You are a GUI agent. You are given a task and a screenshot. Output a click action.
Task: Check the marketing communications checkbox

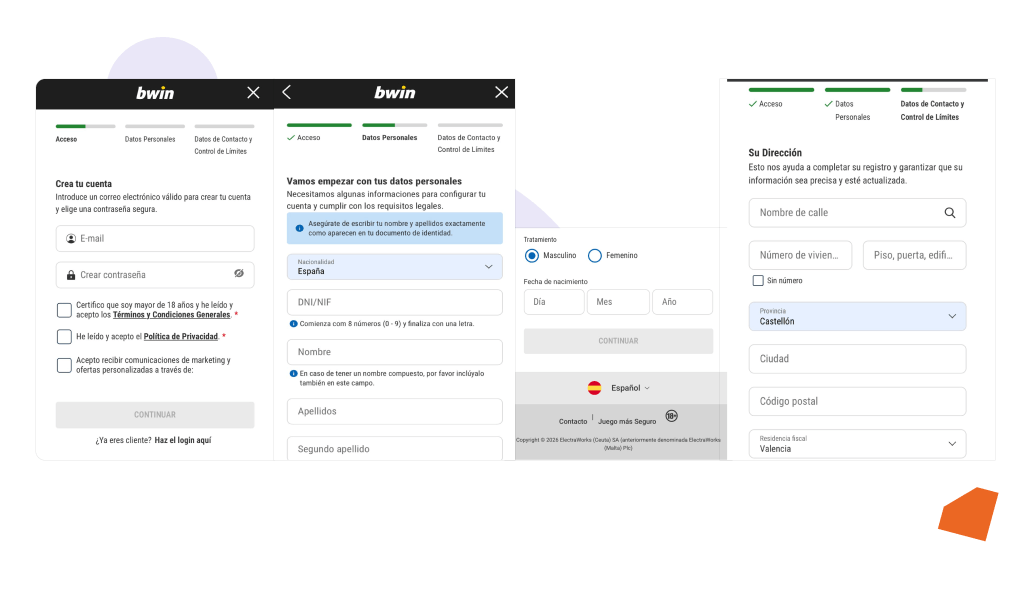tap(64, 365)
